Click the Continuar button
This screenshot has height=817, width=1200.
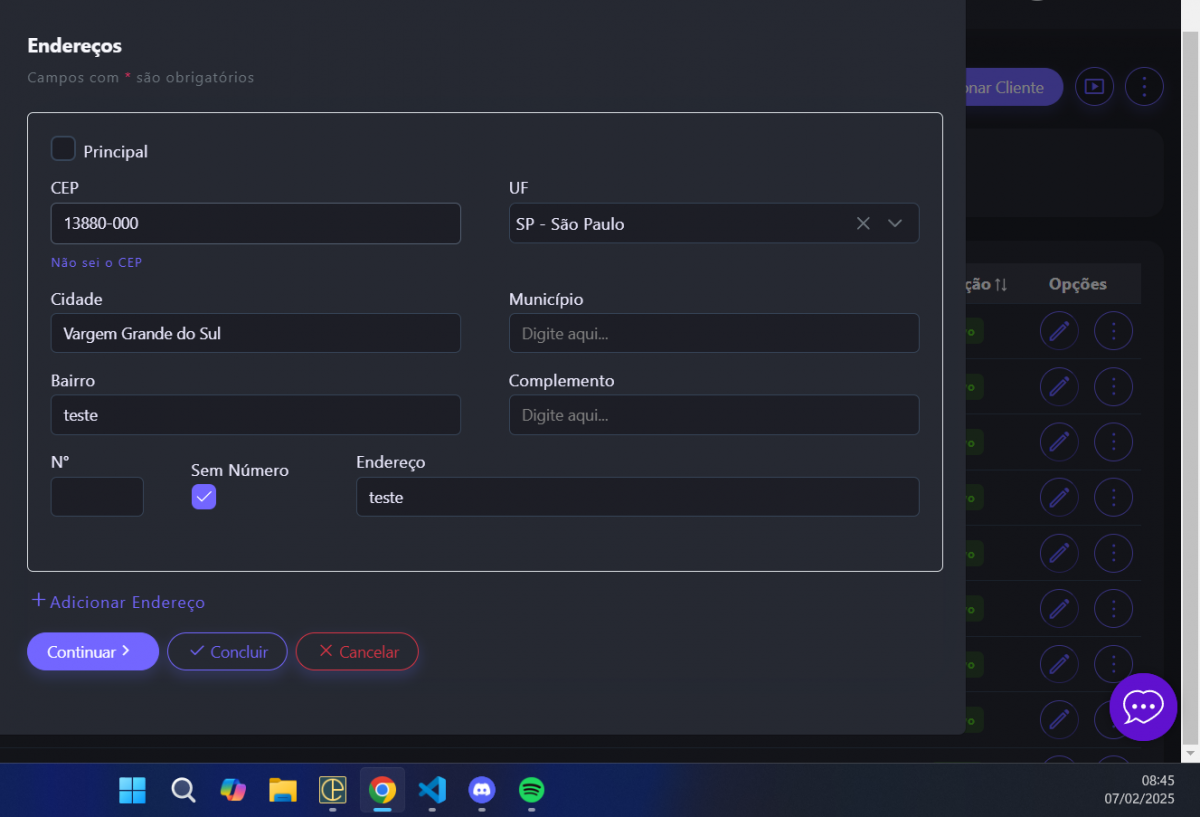tap(92, 652)
